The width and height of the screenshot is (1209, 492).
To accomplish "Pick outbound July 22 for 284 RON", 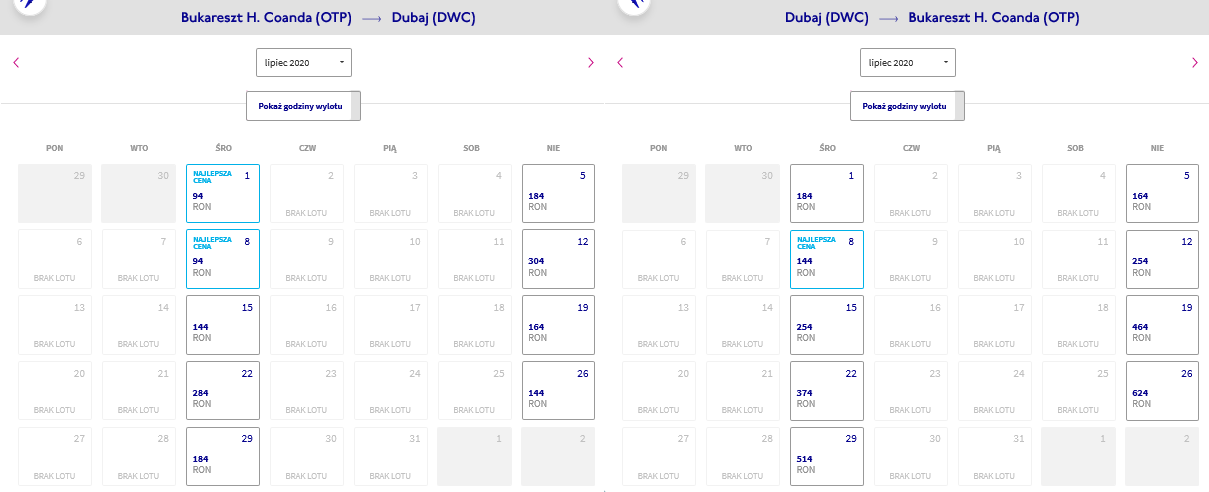I will tap(222, 390).
